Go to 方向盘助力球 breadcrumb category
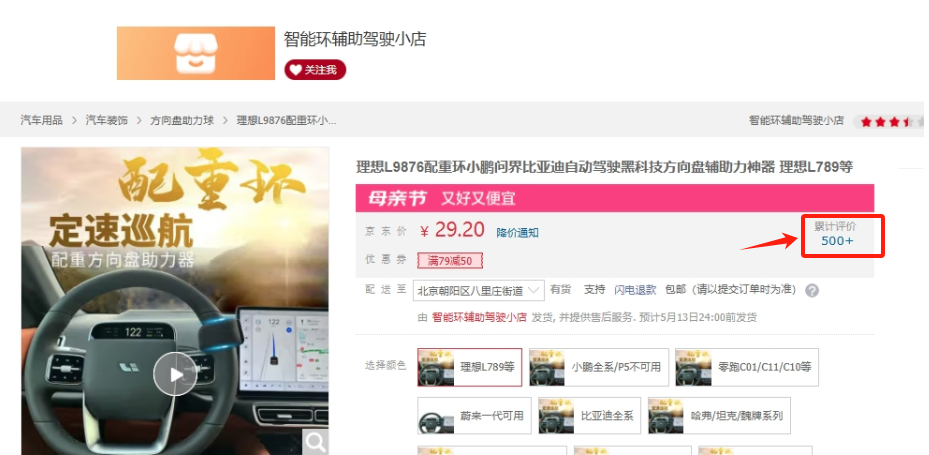Image resolution: width=929 pixels, height=455 pixels. pos(182,120)
